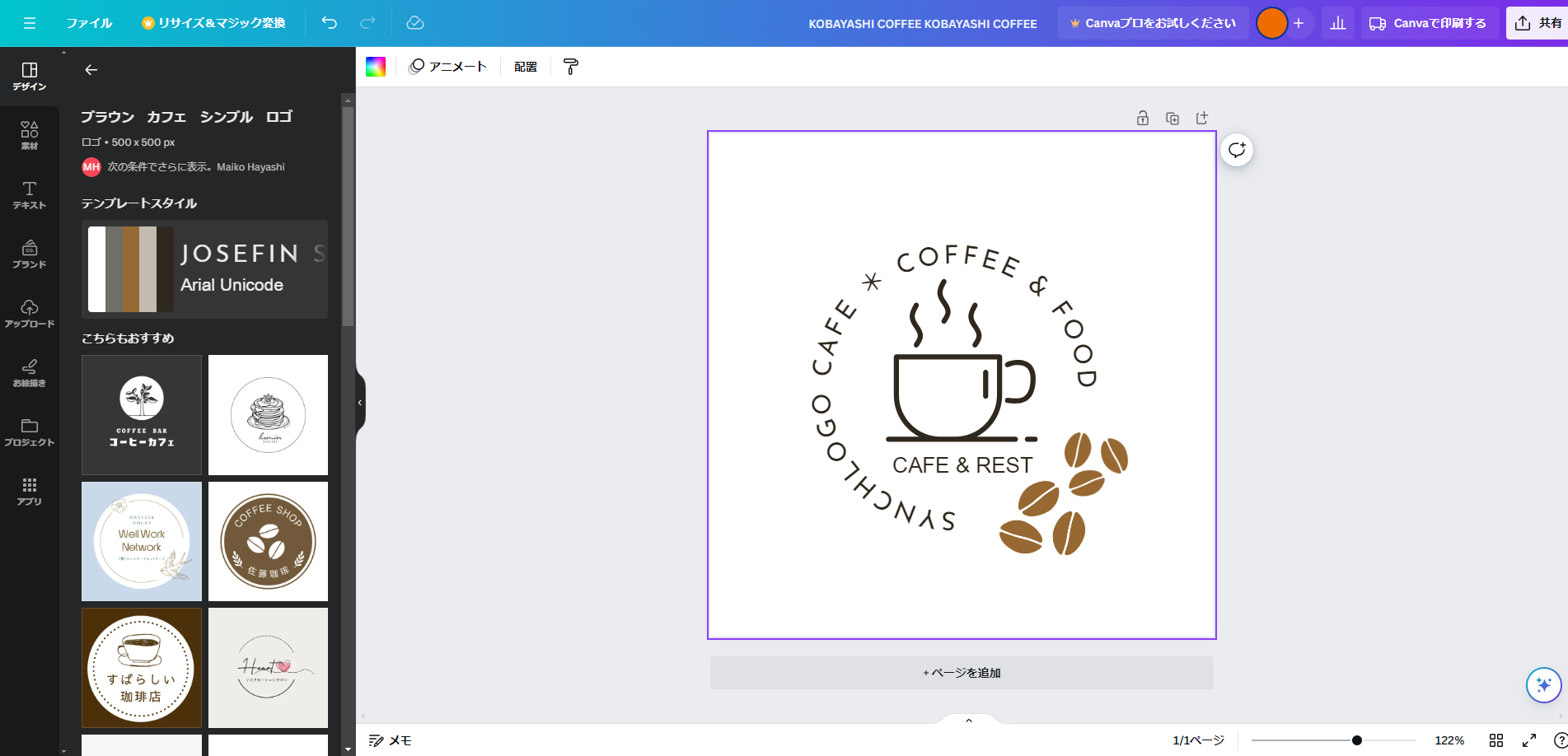Open the analytics chart icon in top bar

point(1337,23)
